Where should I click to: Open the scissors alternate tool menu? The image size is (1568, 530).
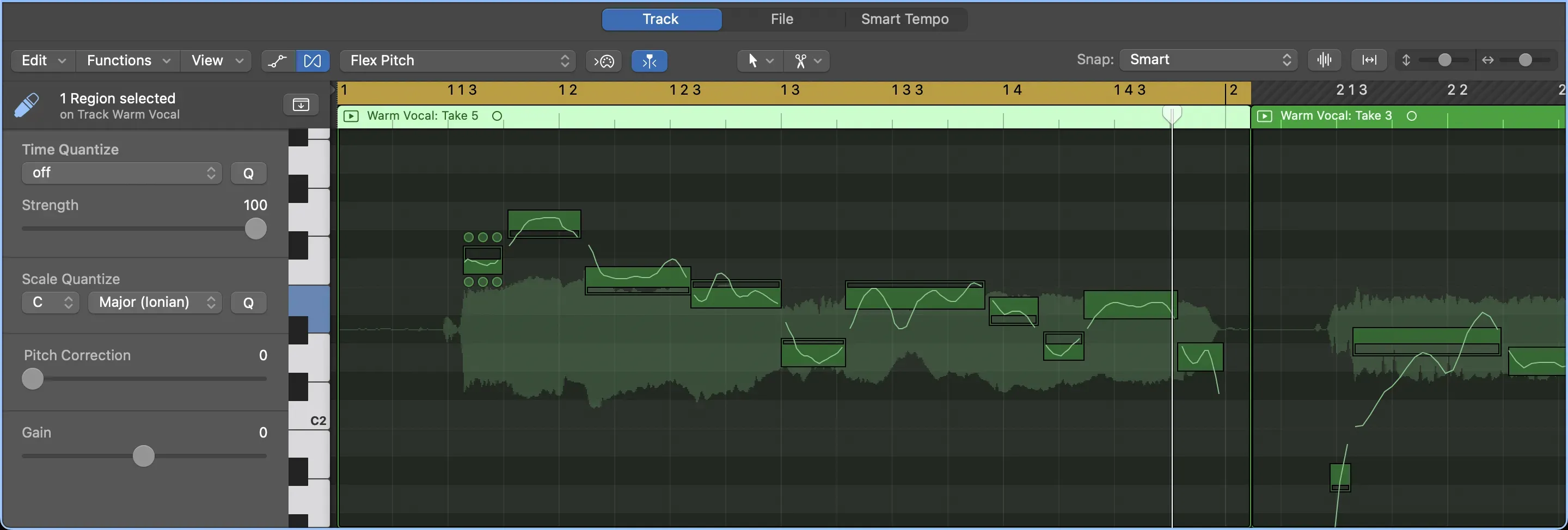click(806, 61)
